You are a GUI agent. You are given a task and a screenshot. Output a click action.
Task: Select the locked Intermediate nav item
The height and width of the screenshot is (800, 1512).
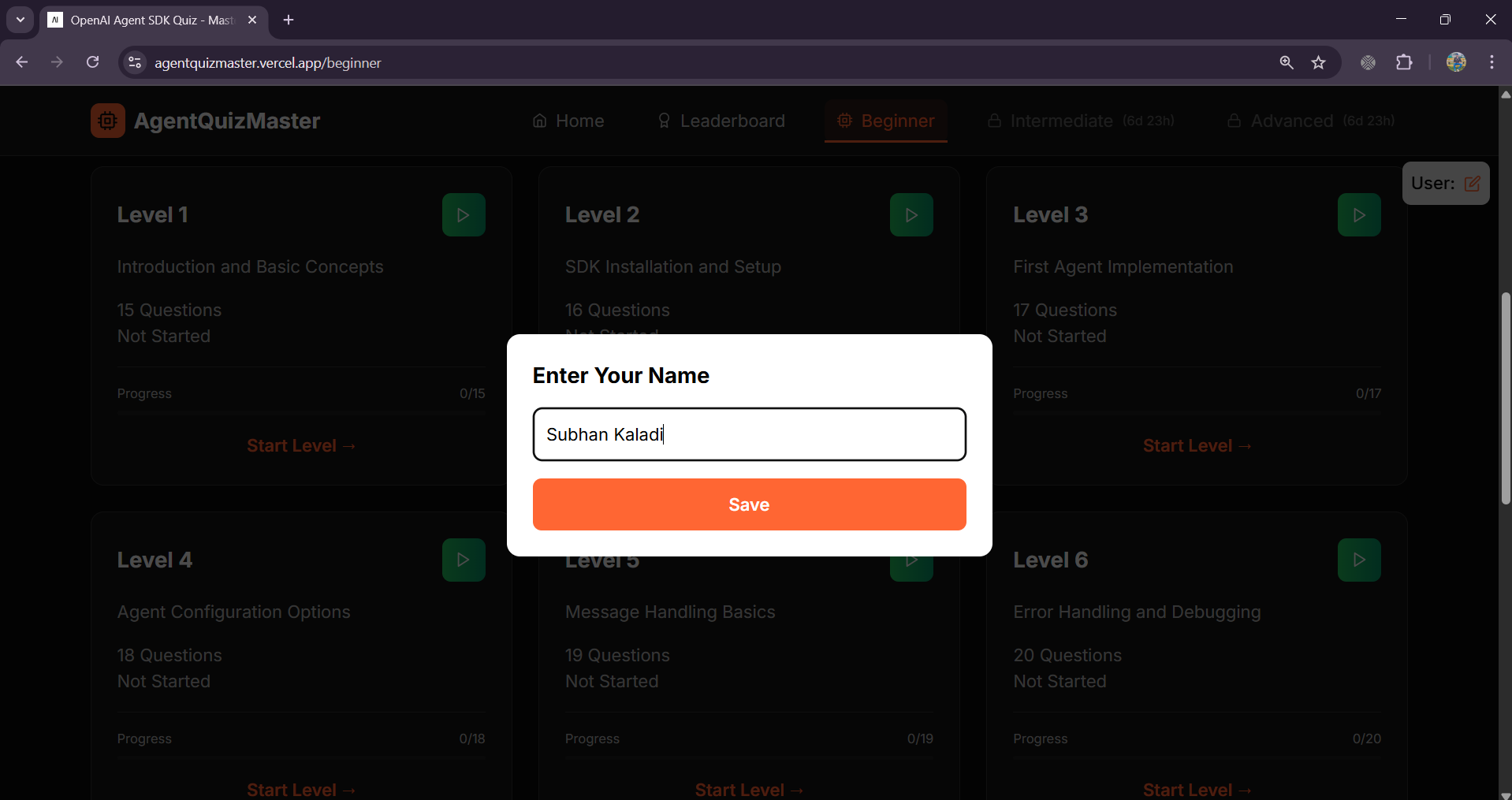[1081, 121]
